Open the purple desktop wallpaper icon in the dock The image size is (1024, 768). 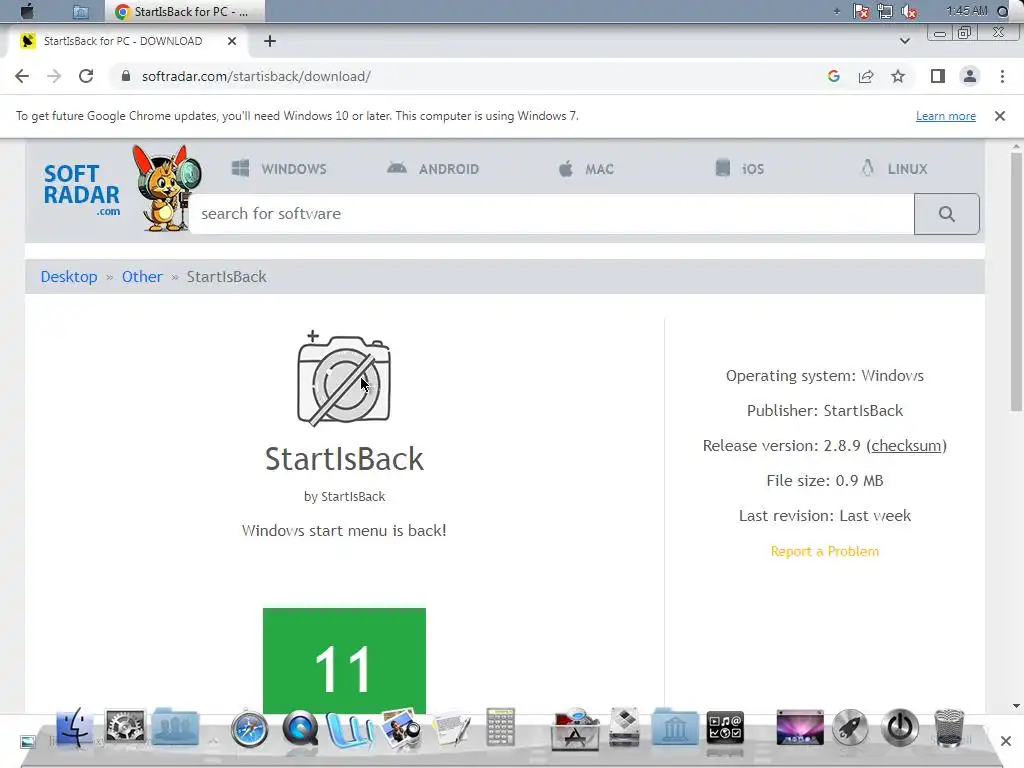point(800,728)
